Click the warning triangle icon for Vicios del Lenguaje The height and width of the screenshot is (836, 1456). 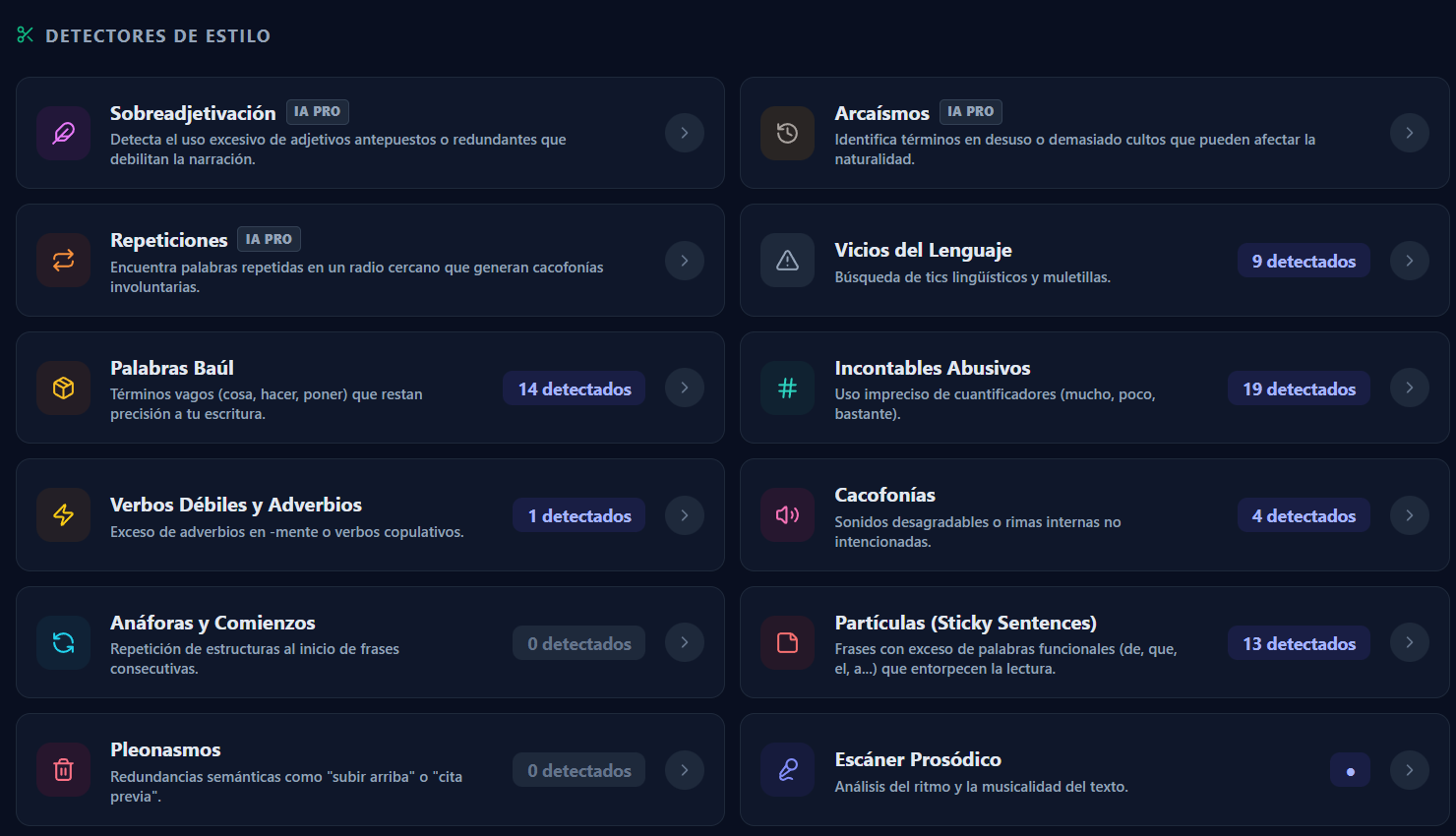point(787,261)
